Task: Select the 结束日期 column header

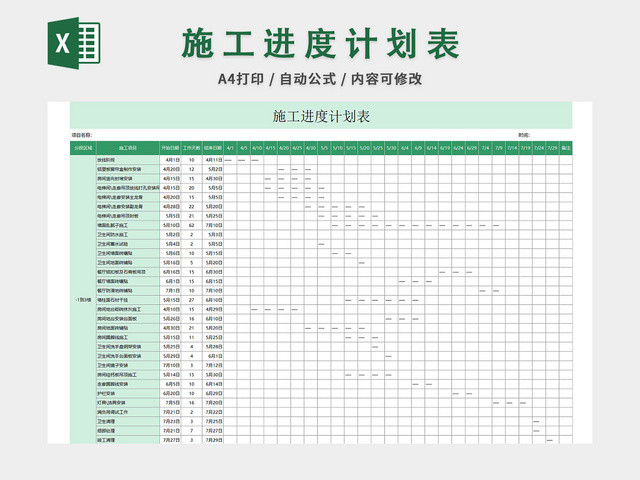Action: point(213,148)
